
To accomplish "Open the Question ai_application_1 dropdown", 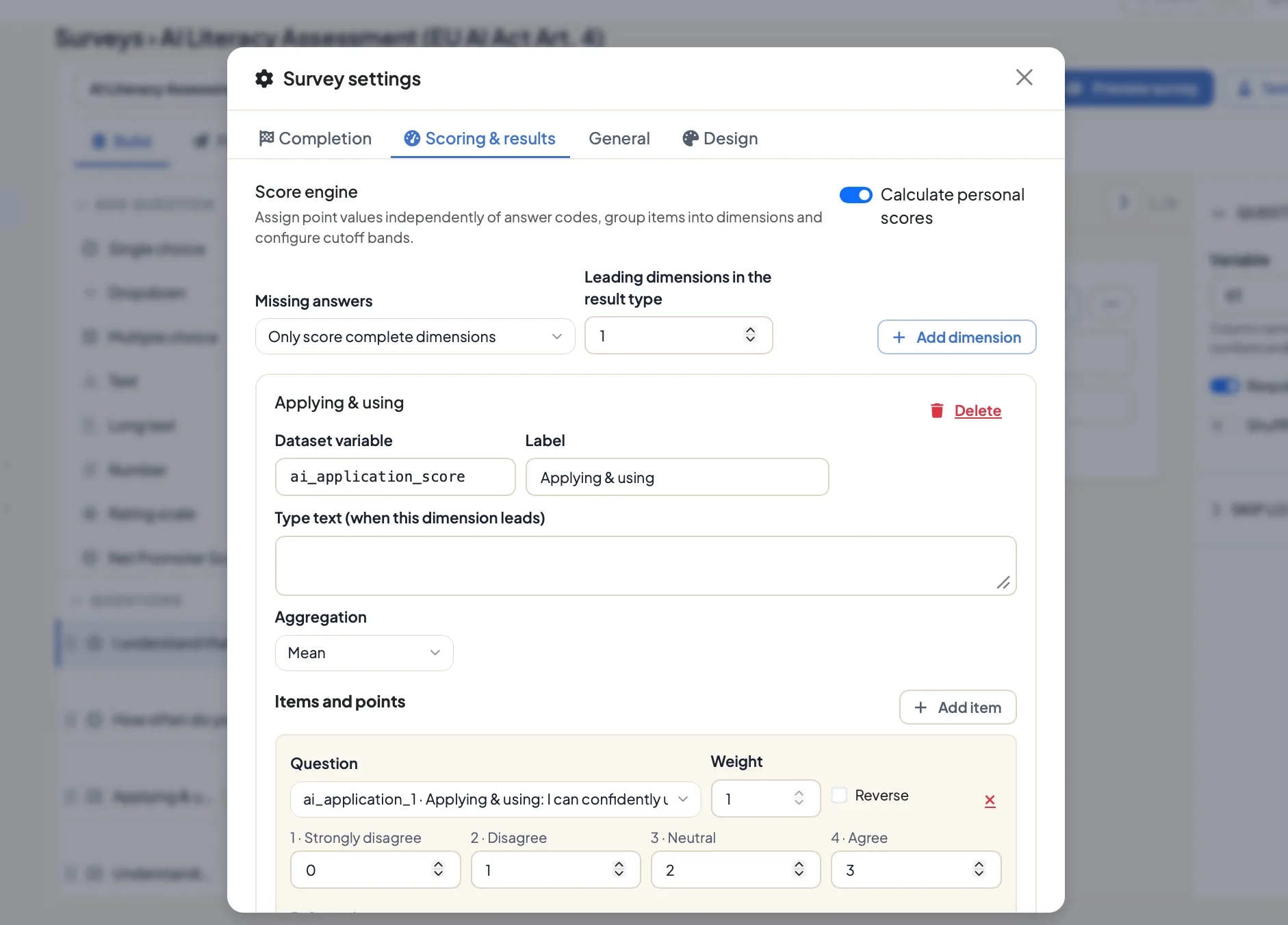I will point(495,799).
